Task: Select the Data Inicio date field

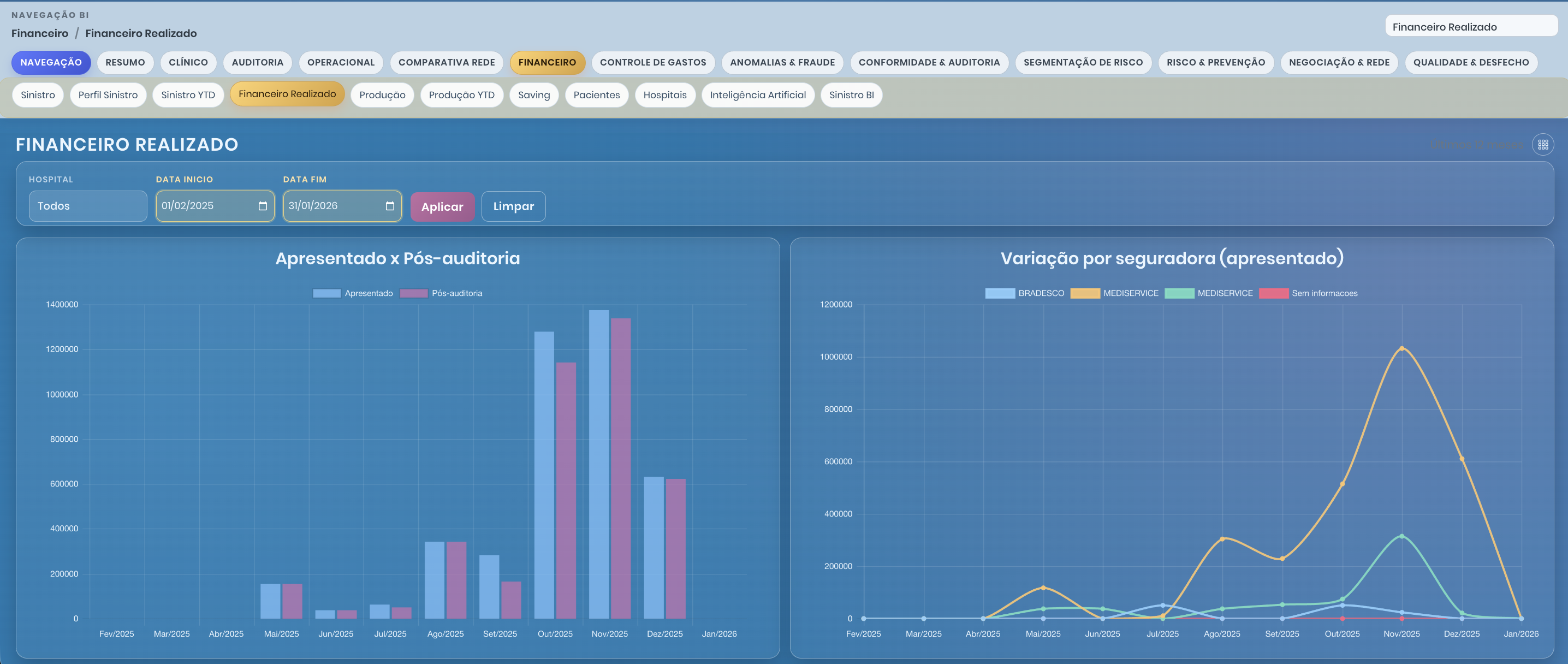Action: pyautogui.click(x=207, y=206)
